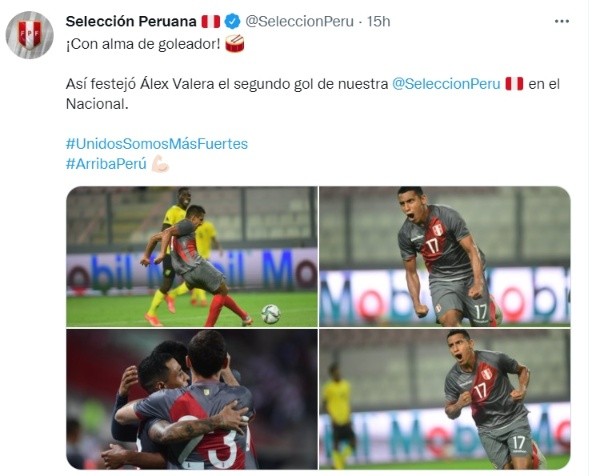
Task: Open the @SeleccionPeru handle in the header
Action: pyautogui.click(x=299, y=21)
